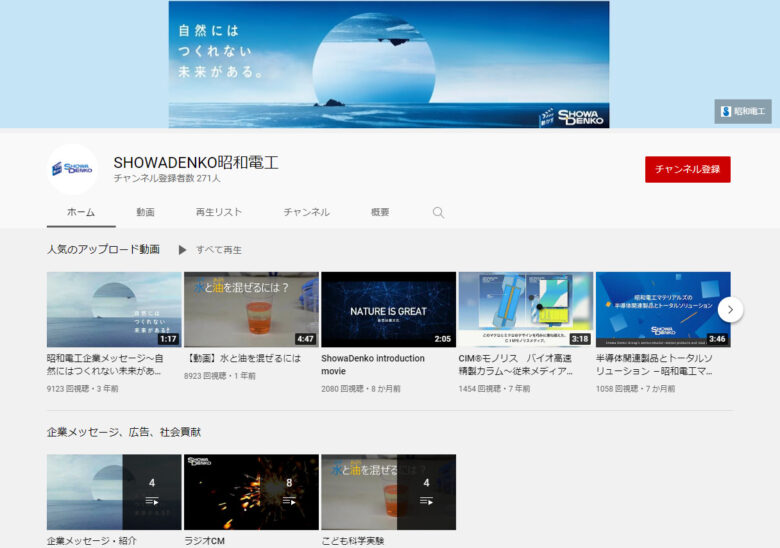The height and width of the screenshot is (548, 780).
Task: Open title 【動画】水と油を混ぜるには
Action: coord(243,358)
